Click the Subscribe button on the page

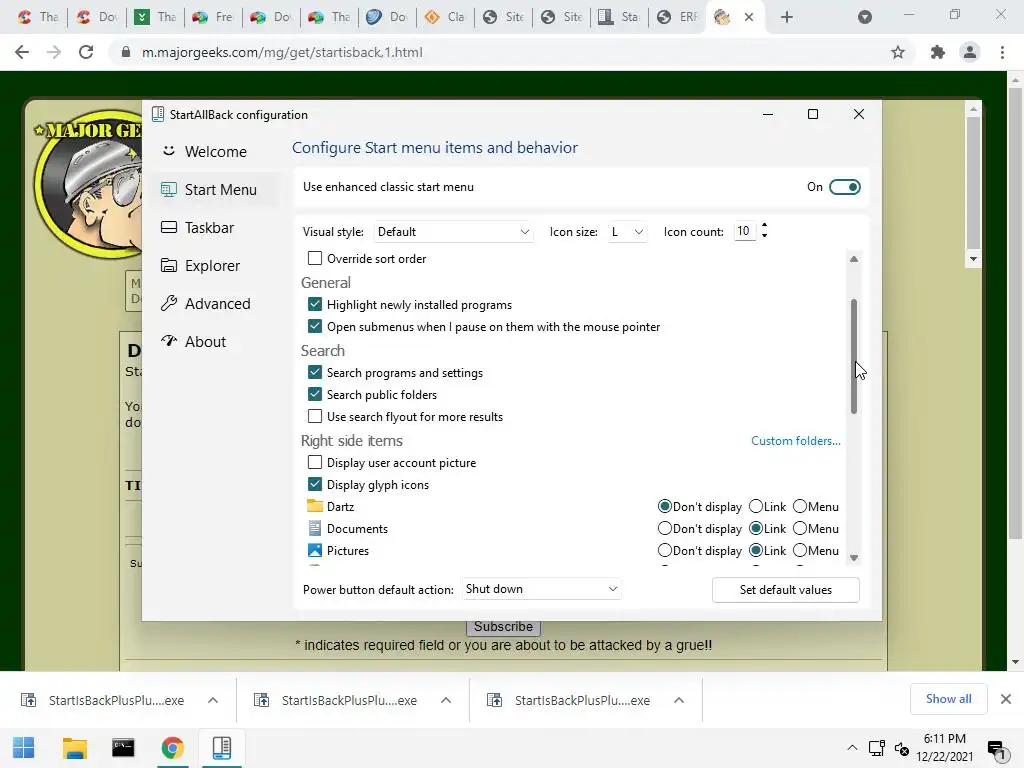pos(503,627)
